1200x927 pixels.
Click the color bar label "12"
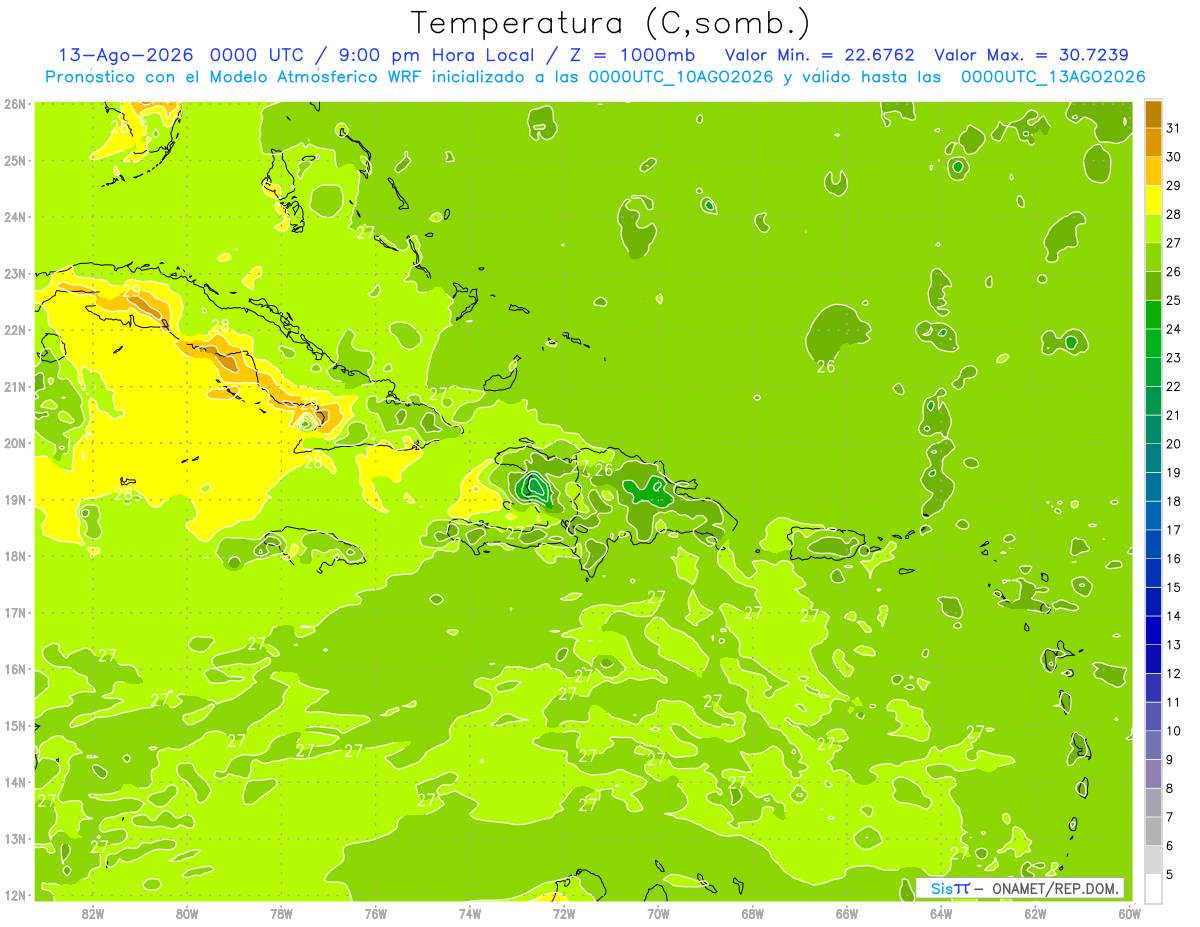tap(1173, 673)
